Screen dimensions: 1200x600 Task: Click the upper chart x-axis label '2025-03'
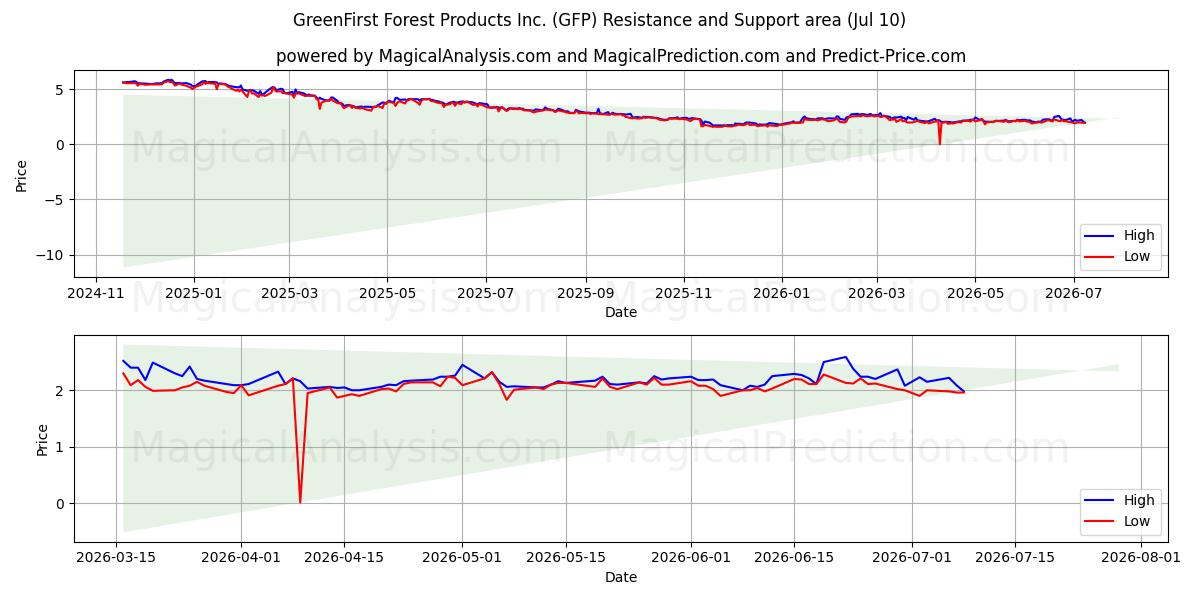tap(289, 294)
